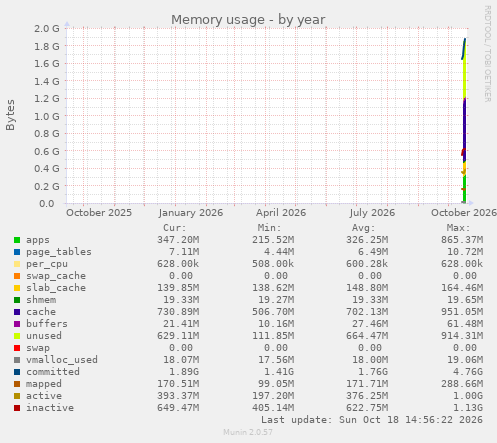Click cache max value 951.05M
Image resolution: width=497 pixels, height=443 pixels.
coord(462,312)
